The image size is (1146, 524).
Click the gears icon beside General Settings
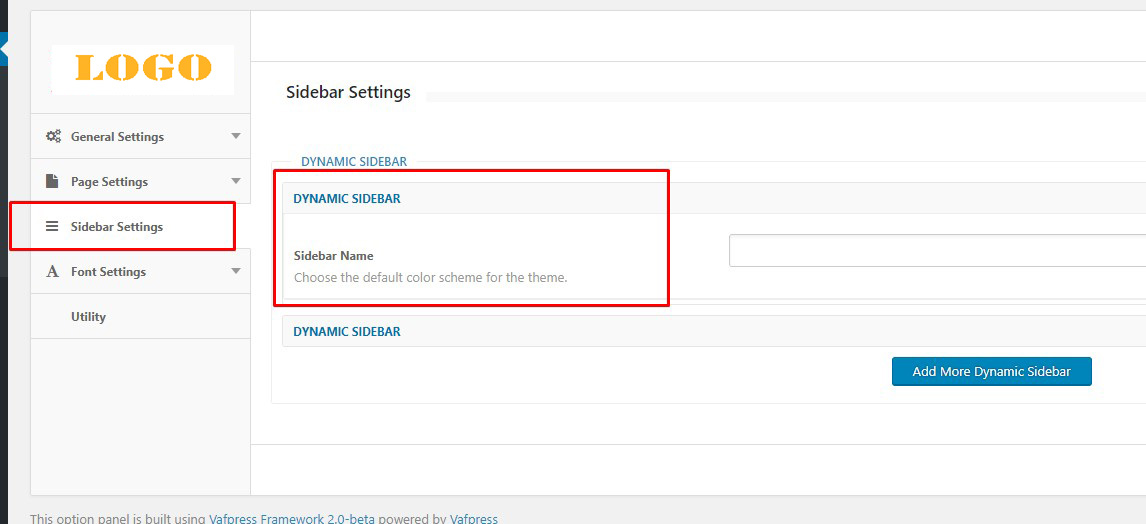click(53, 137)
